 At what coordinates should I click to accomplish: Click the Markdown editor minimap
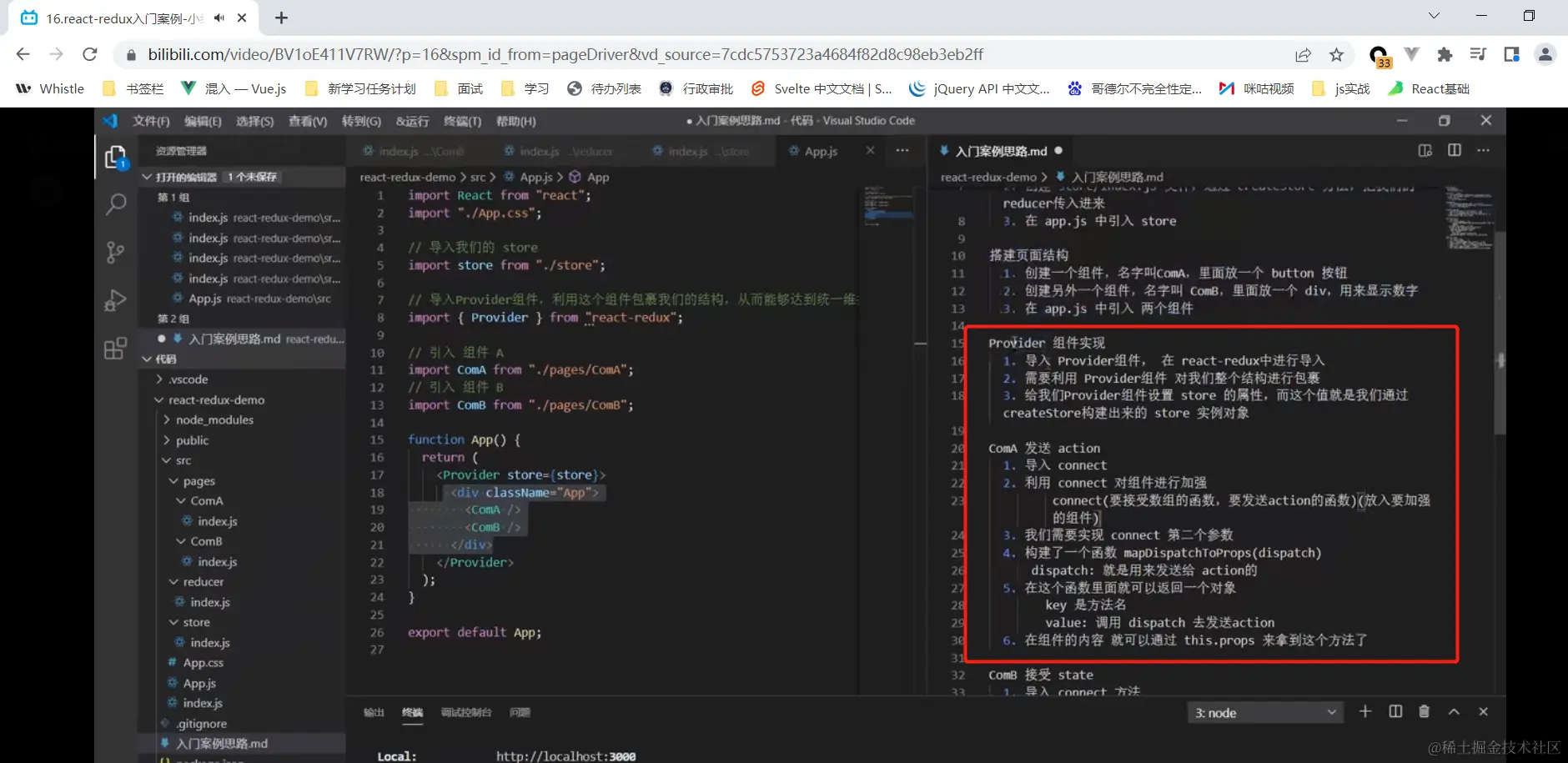pos(1469,218)
